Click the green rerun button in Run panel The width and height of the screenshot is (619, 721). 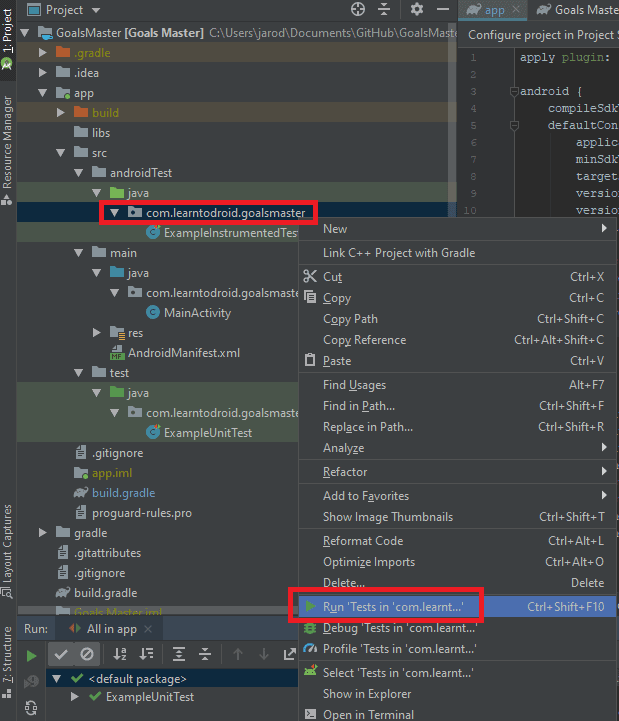tap(32, 655)
